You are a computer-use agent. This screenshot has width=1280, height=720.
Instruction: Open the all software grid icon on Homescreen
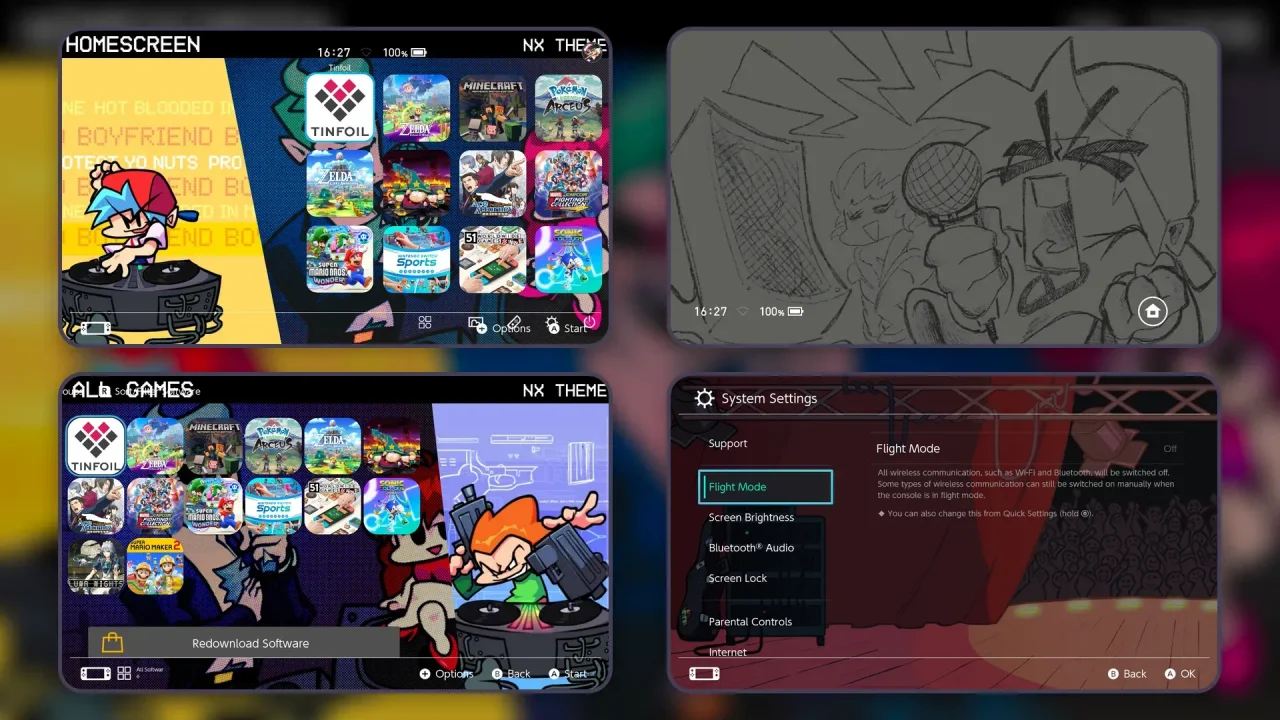425,322
